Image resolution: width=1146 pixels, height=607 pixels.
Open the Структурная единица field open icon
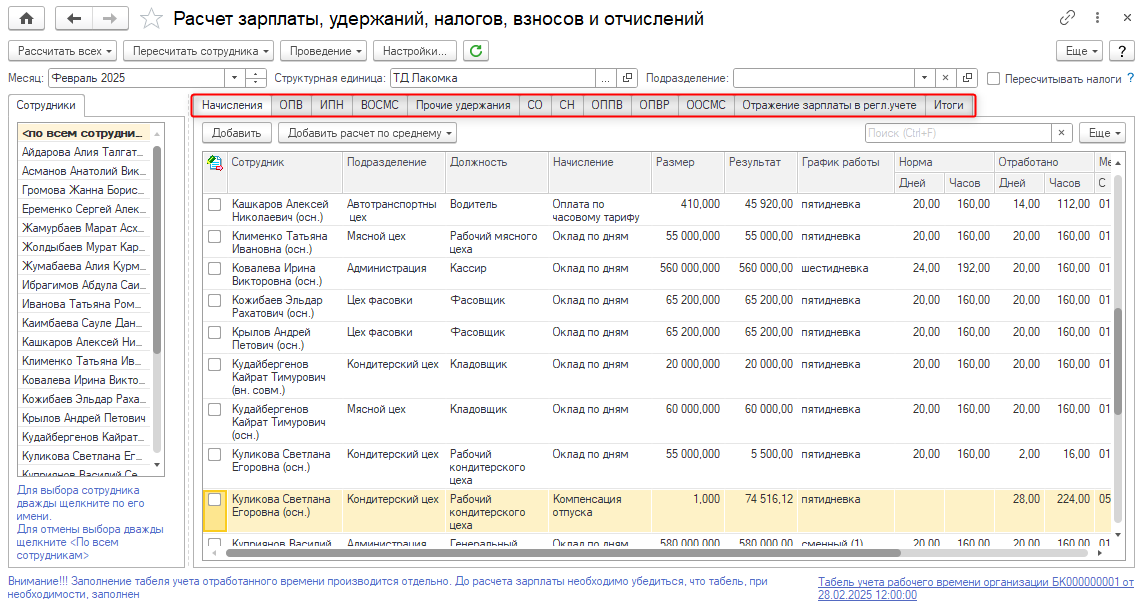click(x=628, y=78)
